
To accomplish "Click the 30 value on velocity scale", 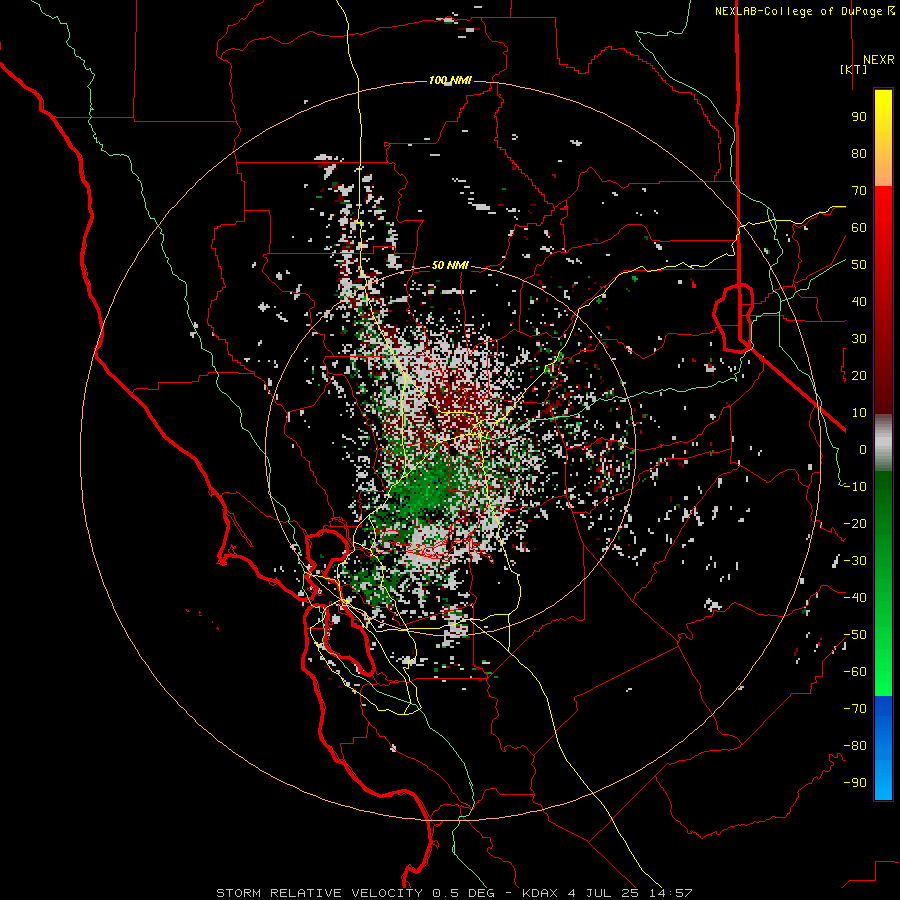I will pyautogui.click(x=859, y=339).
